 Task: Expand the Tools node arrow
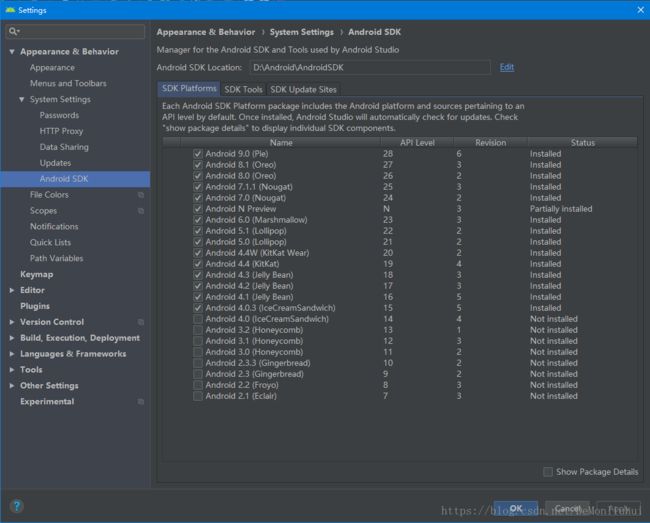tap(12, 370)
